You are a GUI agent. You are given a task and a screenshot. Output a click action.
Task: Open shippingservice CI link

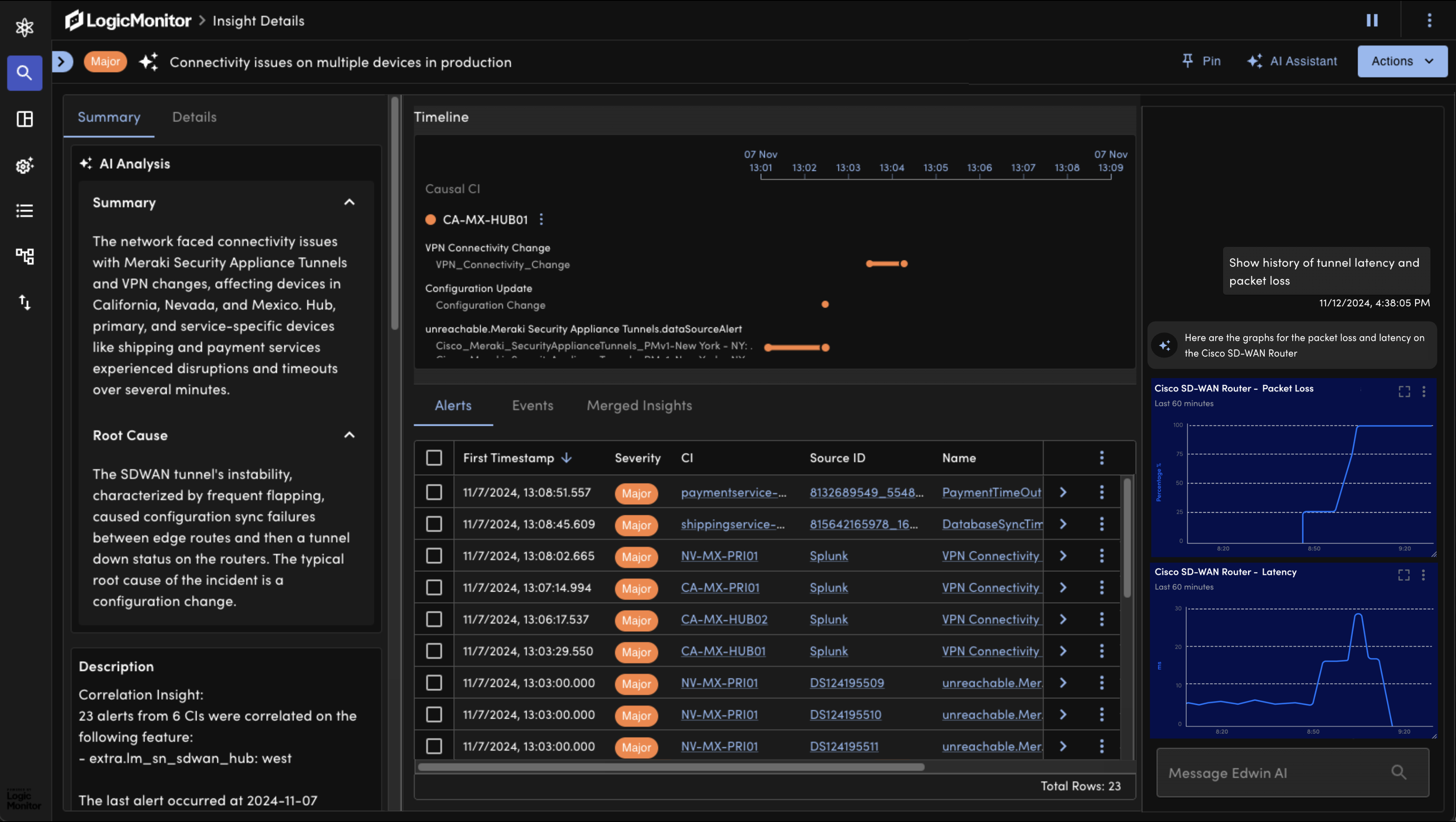(733, 524)
